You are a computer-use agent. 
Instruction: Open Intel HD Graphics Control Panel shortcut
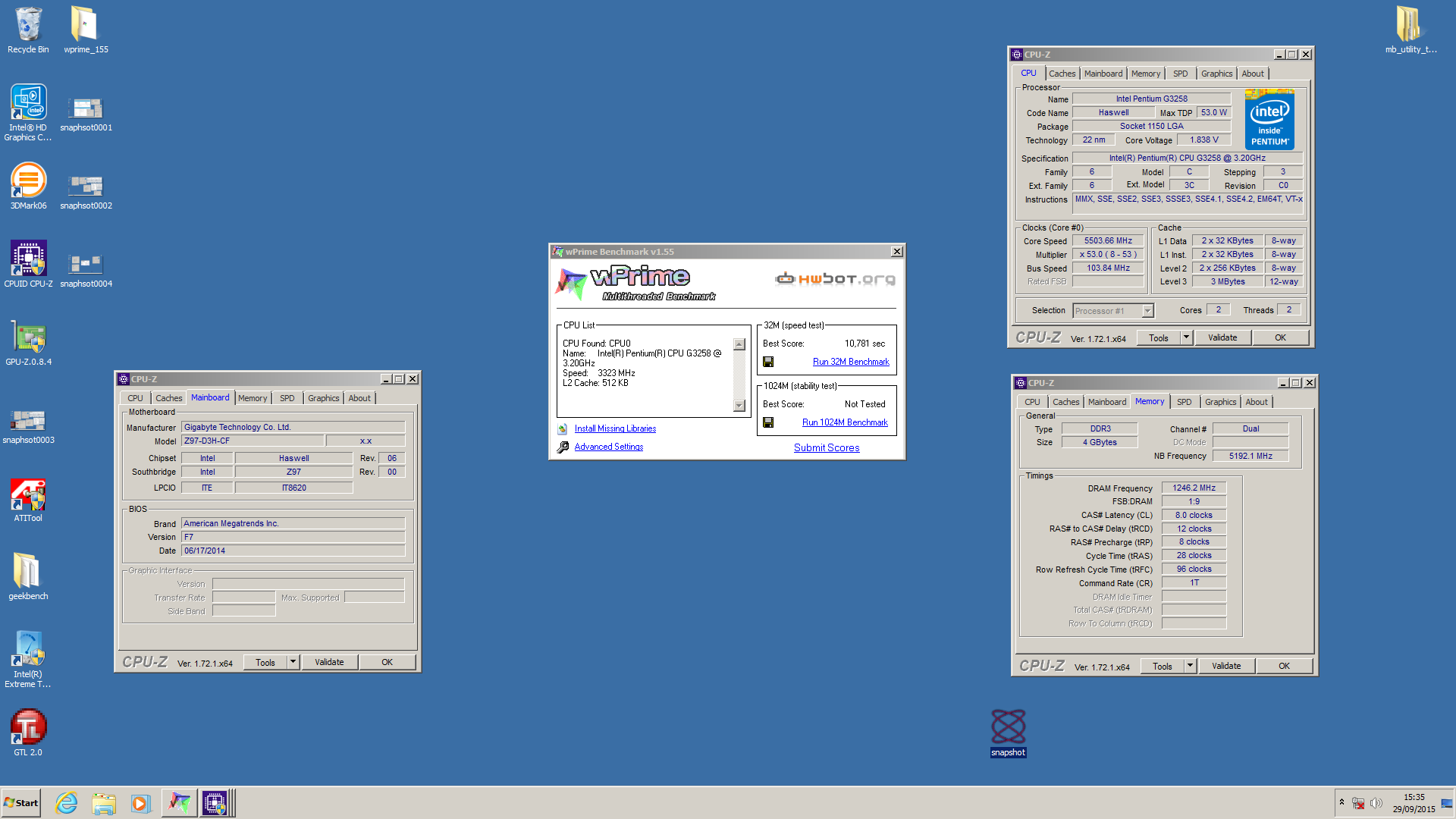[x=28, y=112]
